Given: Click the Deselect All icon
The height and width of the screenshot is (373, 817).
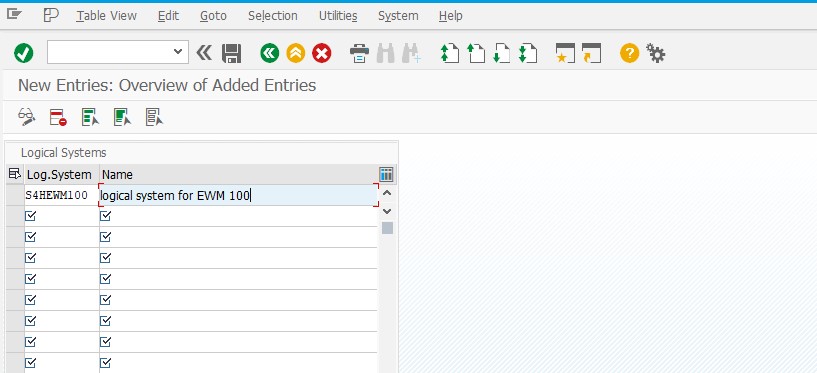Looking at the screenshot, I should coord(154,117).
